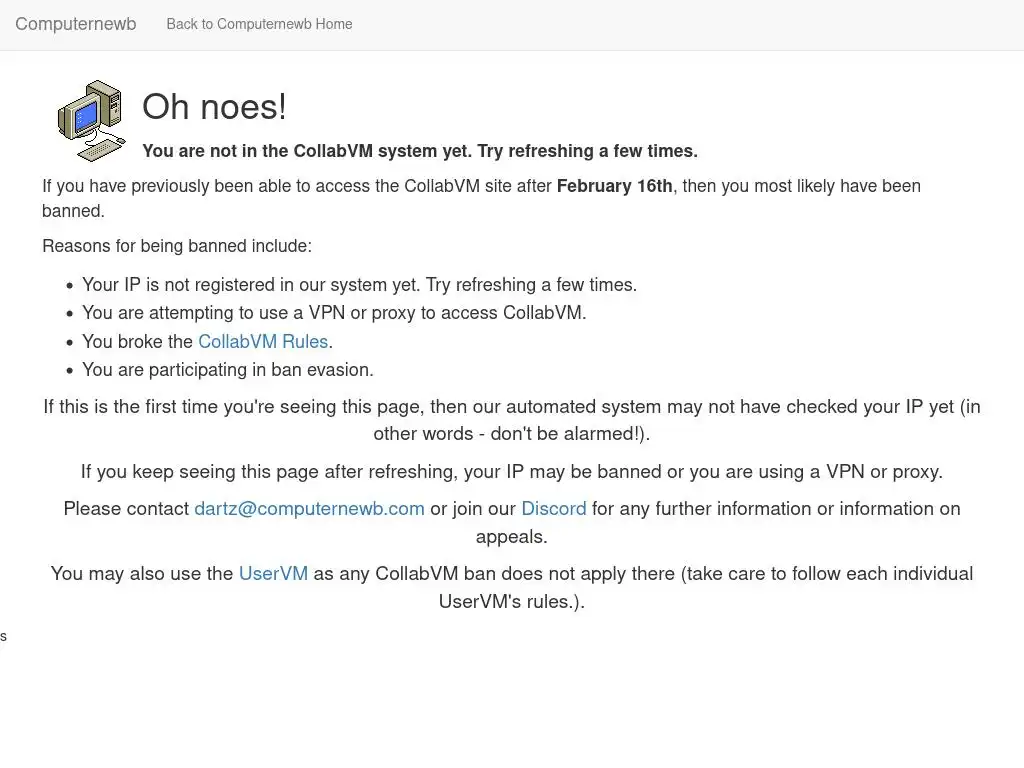Open the UserVM link

273,573
